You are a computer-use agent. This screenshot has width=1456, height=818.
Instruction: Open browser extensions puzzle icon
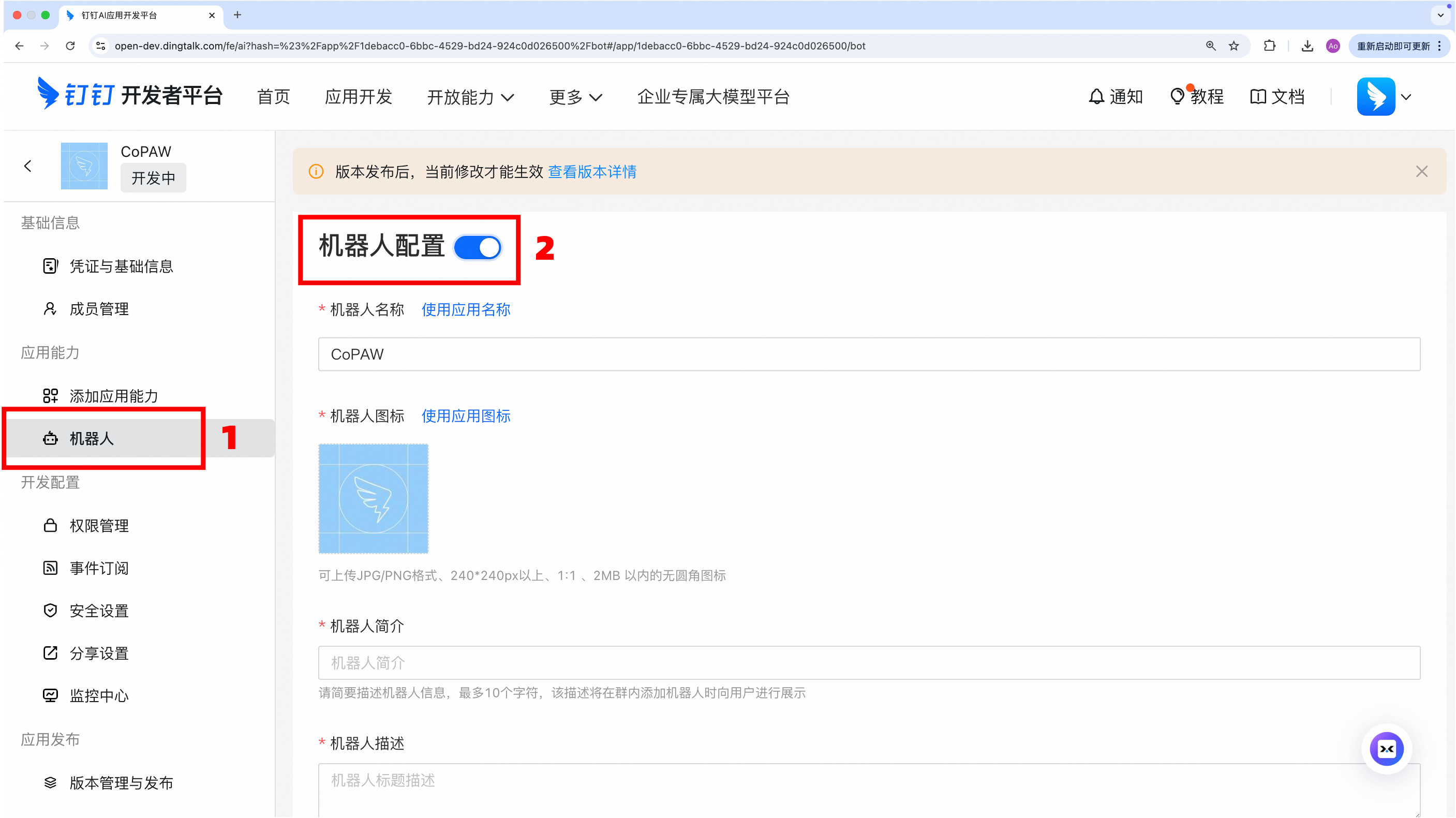[x=1270, y=46]
